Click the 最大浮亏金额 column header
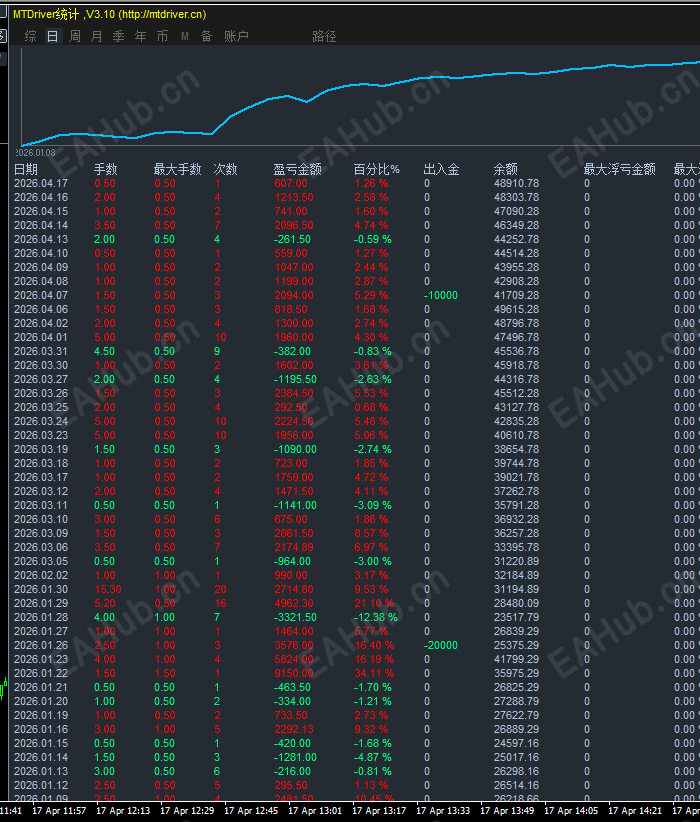The height and width of the screenshot is (822, 700). 619,169
